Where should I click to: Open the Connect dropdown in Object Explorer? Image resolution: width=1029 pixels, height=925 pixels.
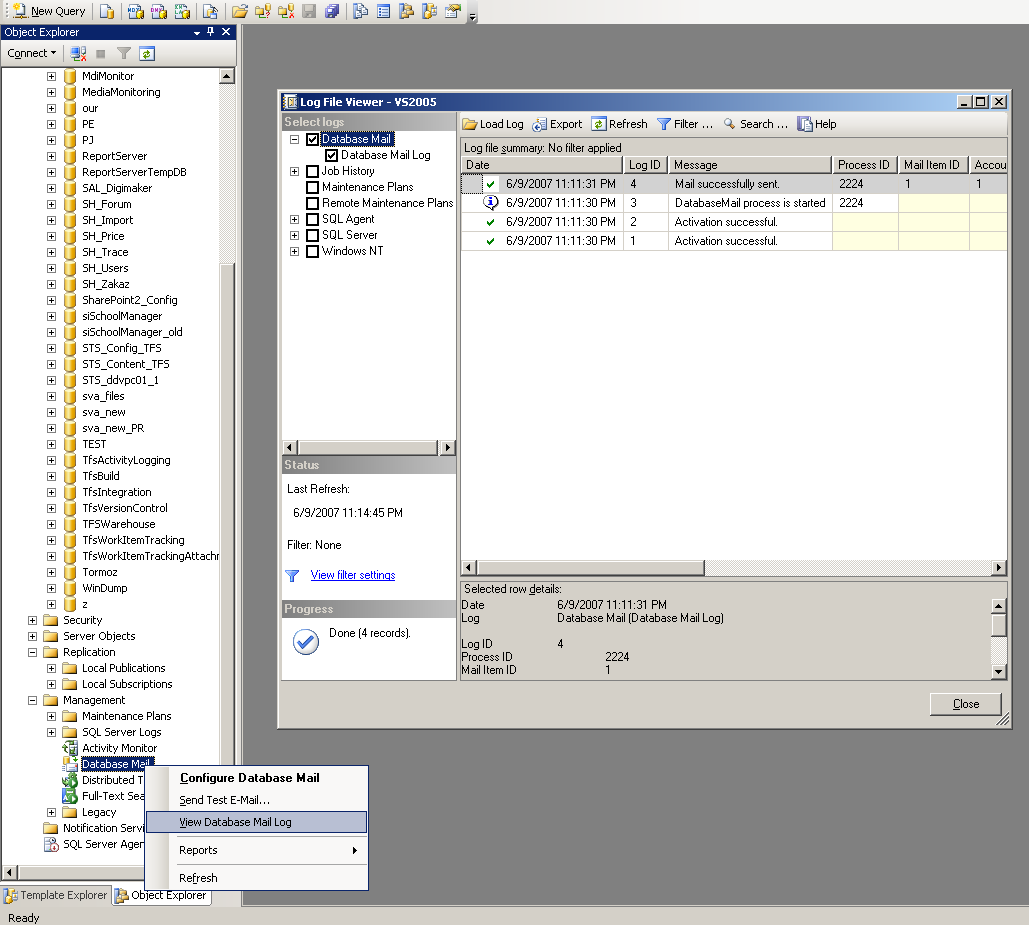(x=32, y=53)
